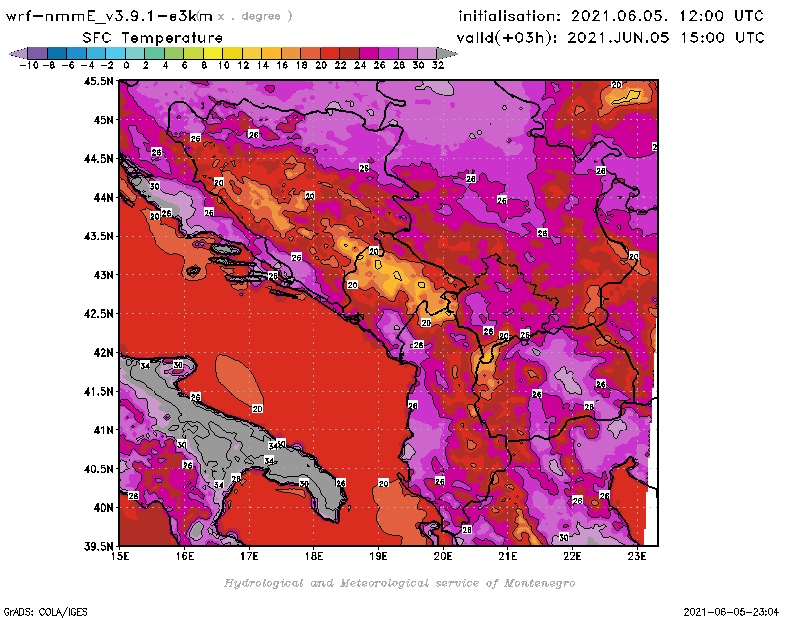Click the model title wrf-nmmE_v3.9.1-e3km
800x618 pixels.
(109, 16)
